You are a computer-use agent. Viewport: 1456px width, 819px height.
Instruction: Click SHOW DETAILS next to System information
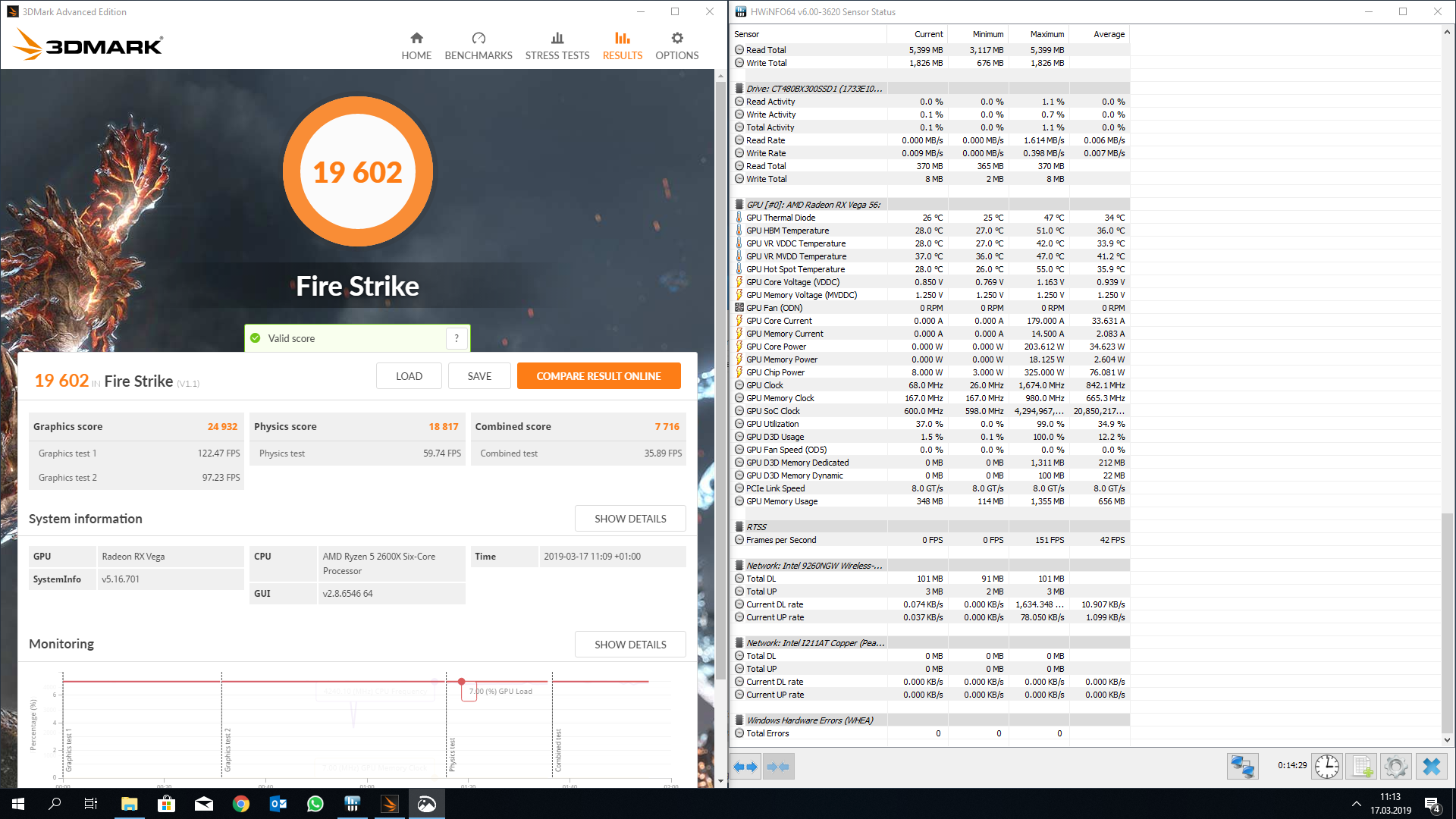click(630, 519)
